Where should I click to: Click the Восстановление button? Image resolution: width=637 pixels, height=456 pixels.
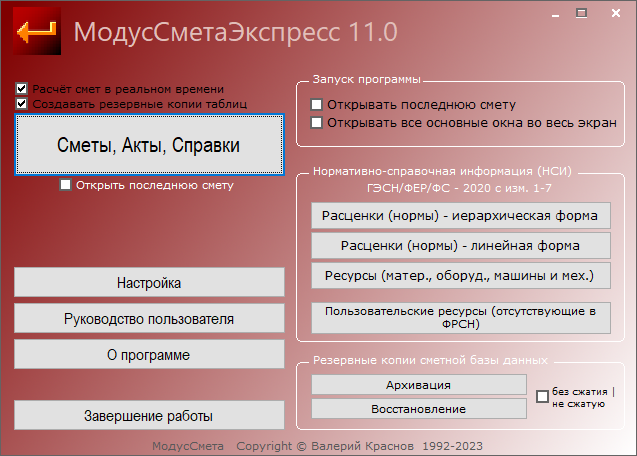pos(419,409)
